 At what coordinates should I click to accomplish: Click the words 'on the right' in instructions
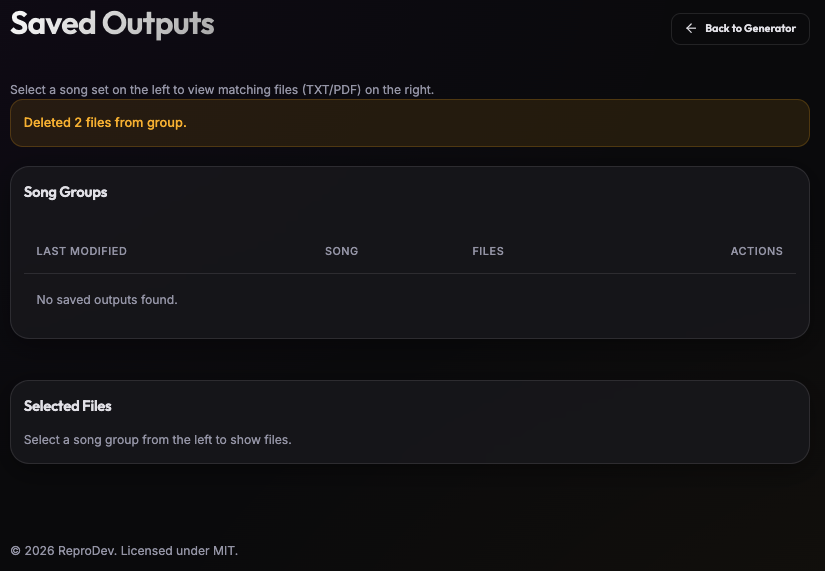[x=399, y=90]
